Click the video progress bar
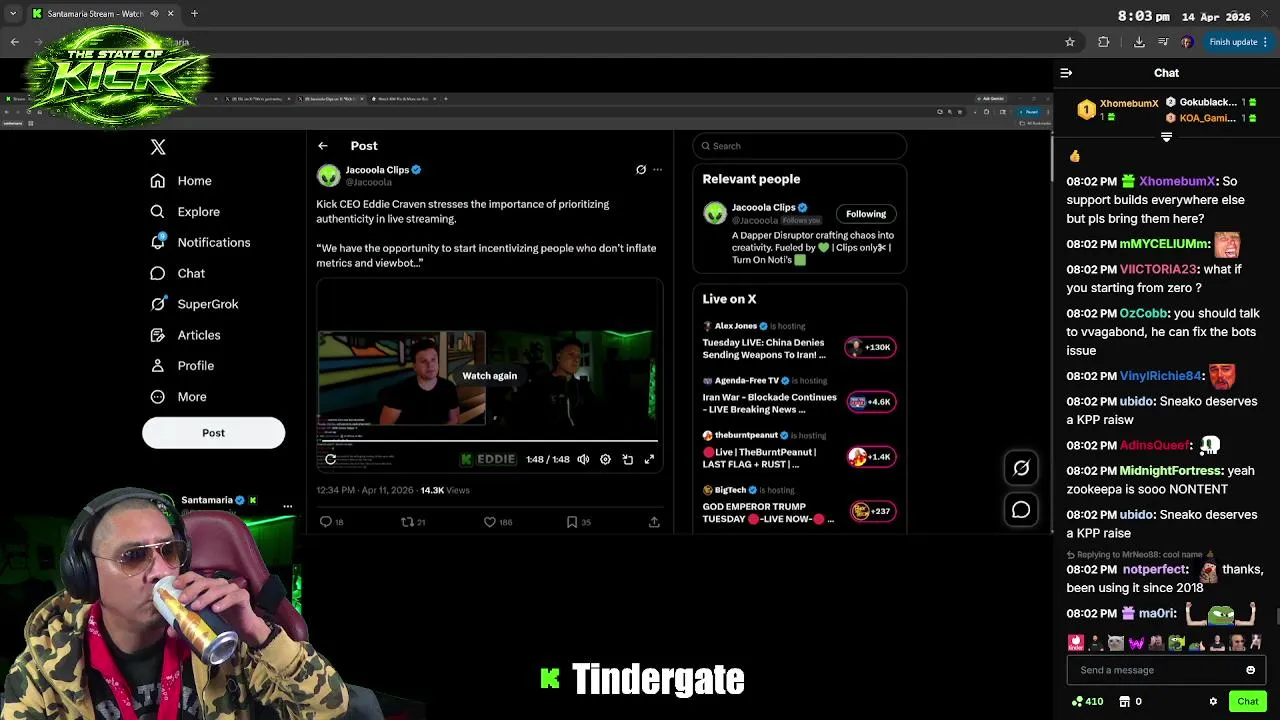Image resolution: width=1280 pixels, height=720 pixels. click(489, 441)
